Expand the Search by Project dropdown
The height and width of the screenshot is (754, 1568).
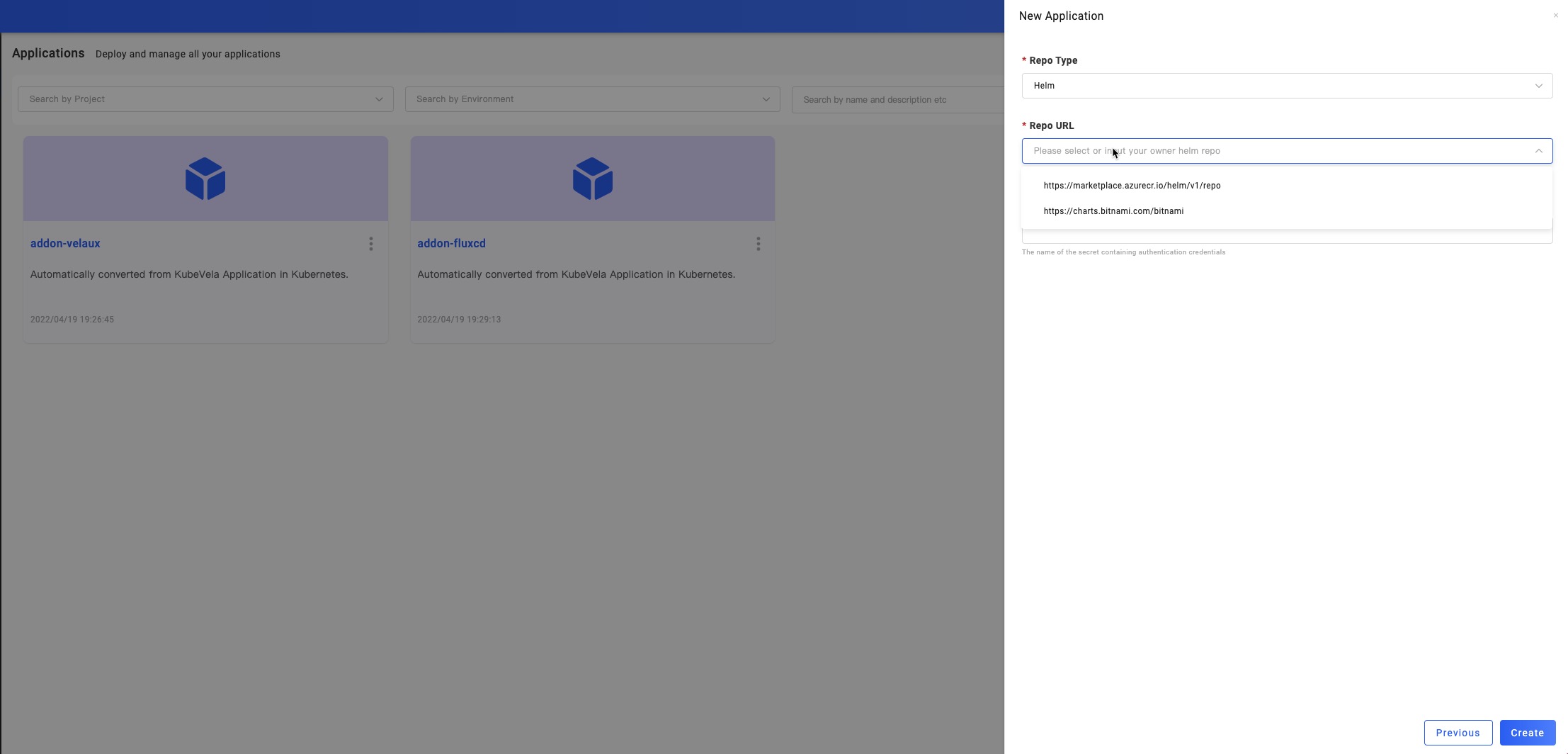click(198, 99)
